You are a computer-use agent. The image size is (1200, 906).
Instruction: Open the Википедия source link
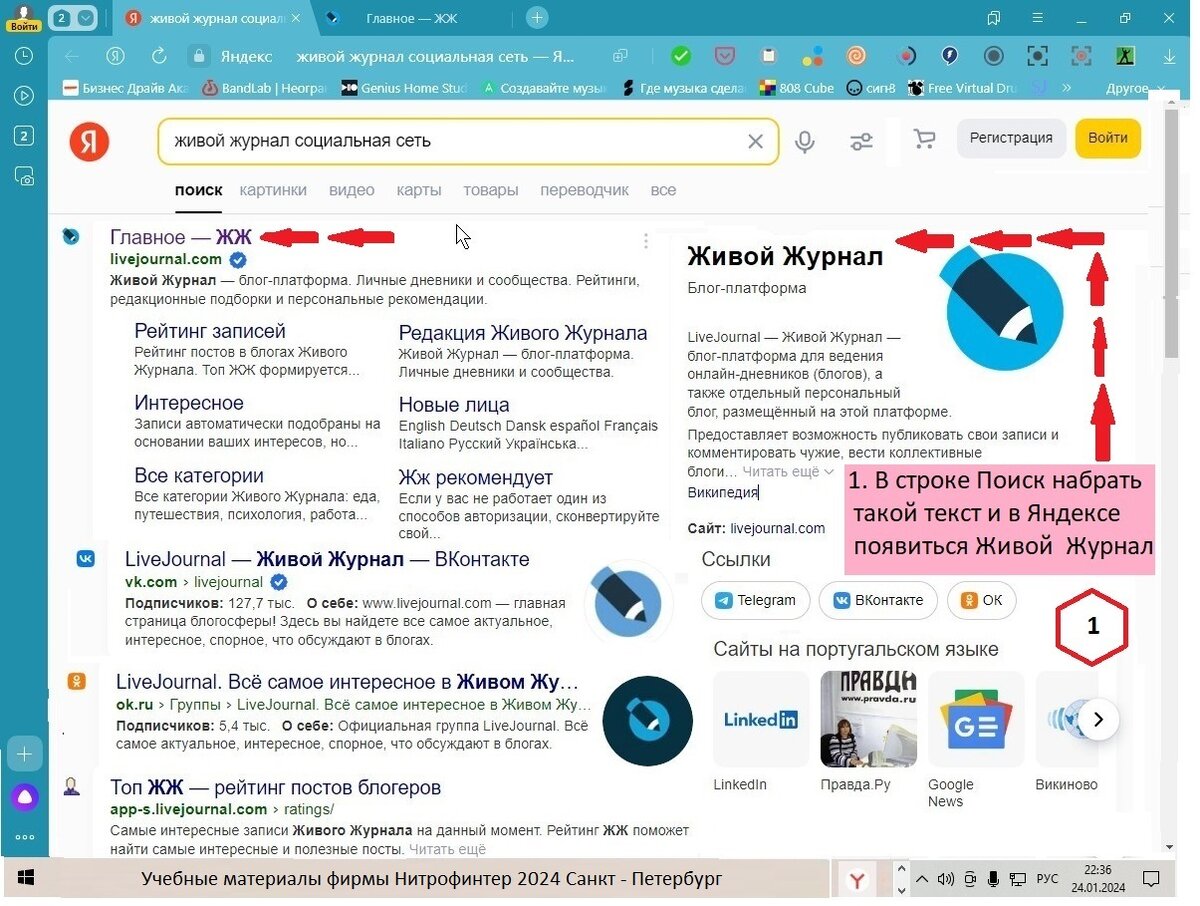(x=723, y=492)
